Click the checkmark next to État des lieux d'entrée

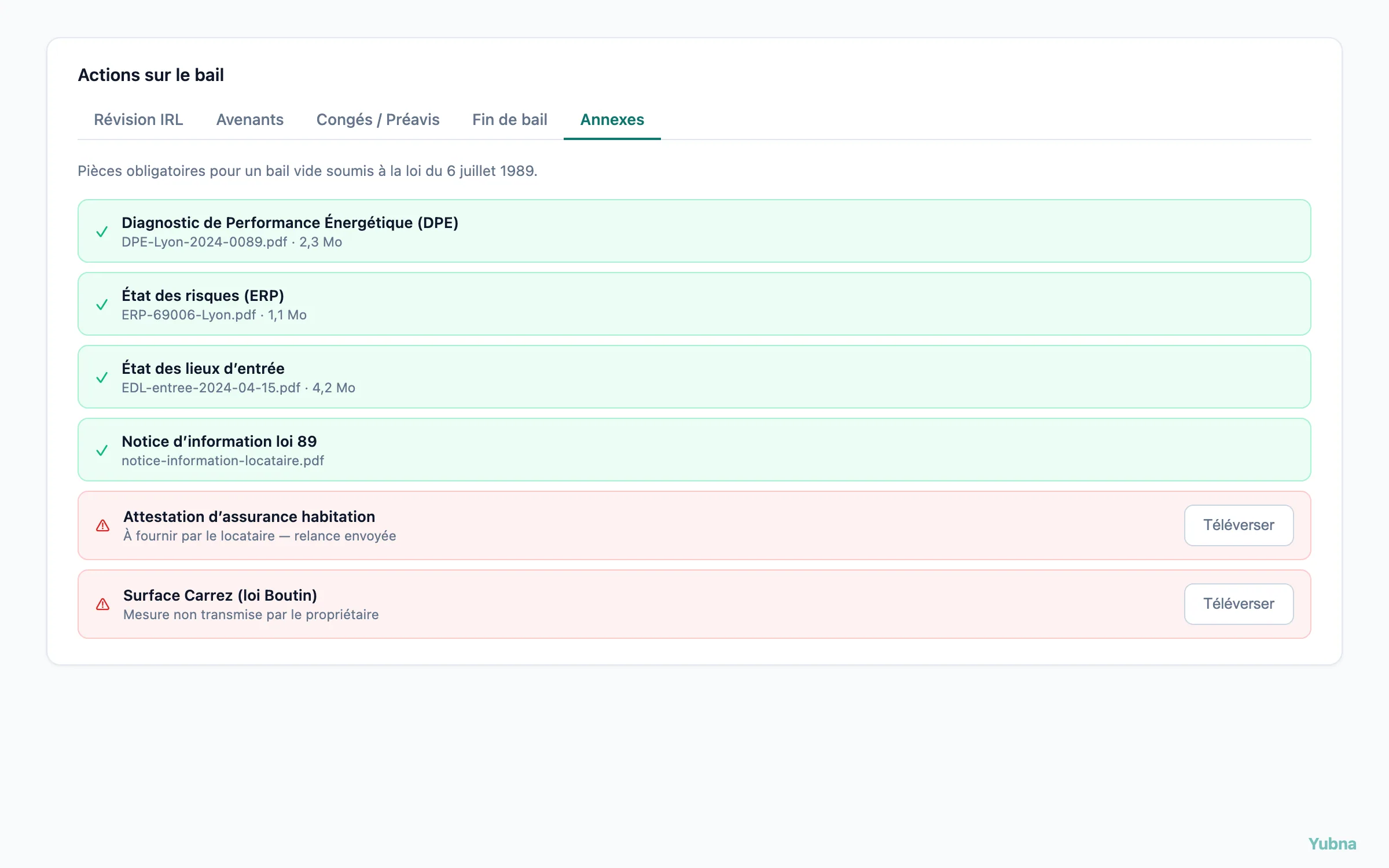tap(102, 377)
